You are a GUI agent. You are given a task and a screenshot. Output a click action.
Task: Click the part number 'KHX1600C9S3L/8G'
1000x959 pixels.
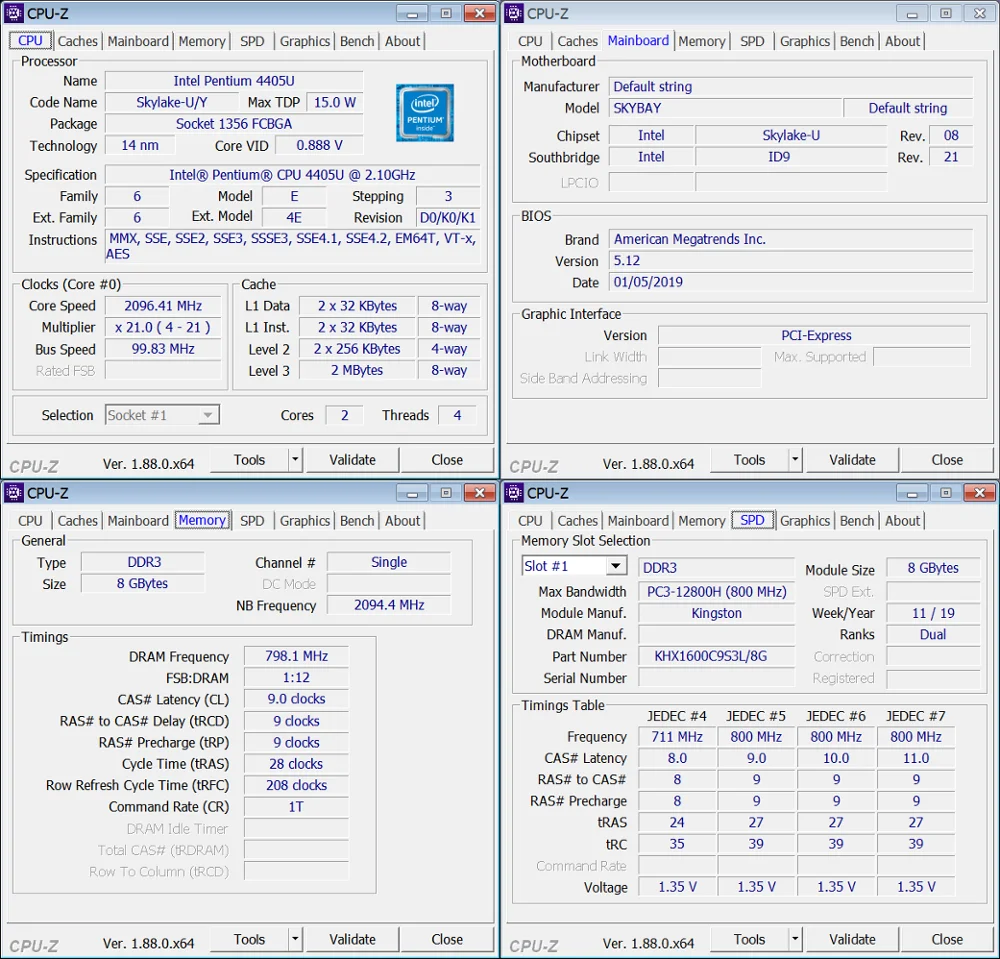717,656
